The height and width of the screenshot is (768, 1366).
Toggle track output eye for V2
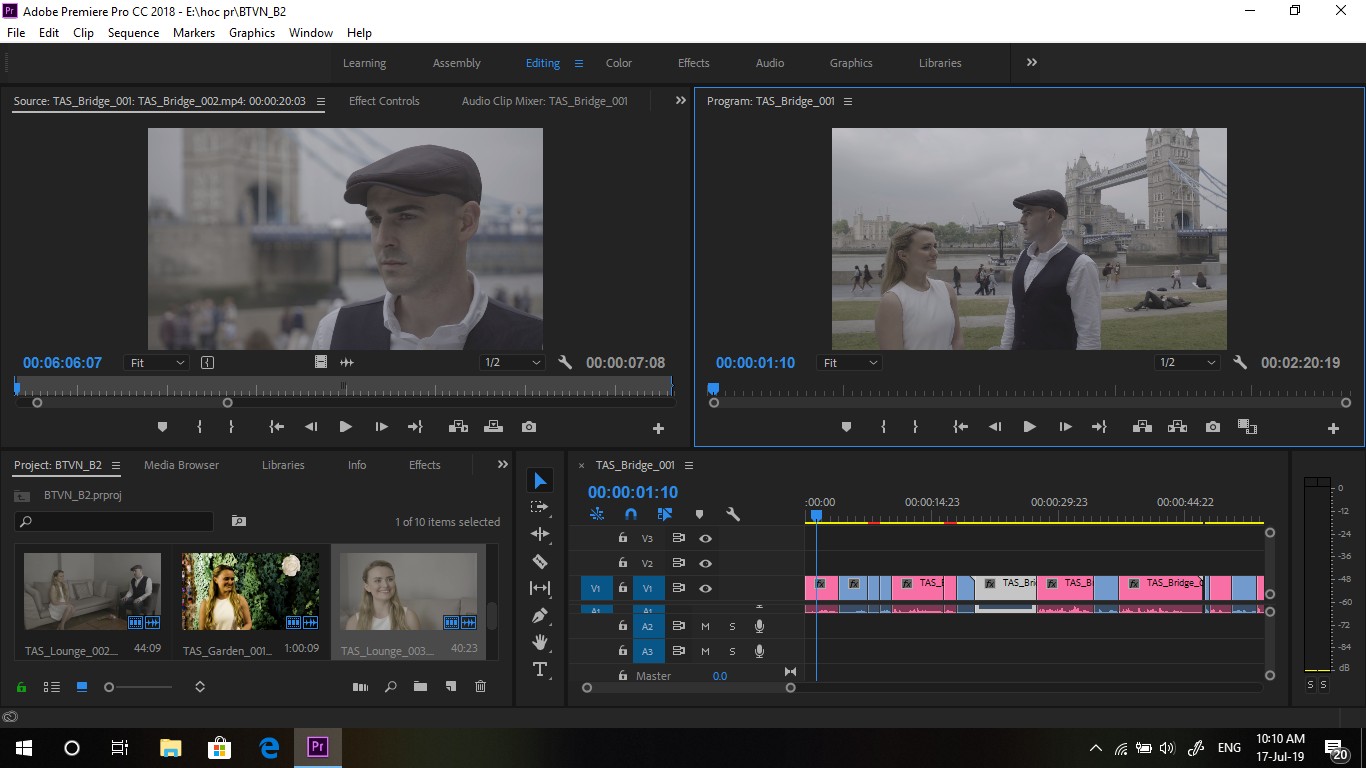click(x=705, y=563)
